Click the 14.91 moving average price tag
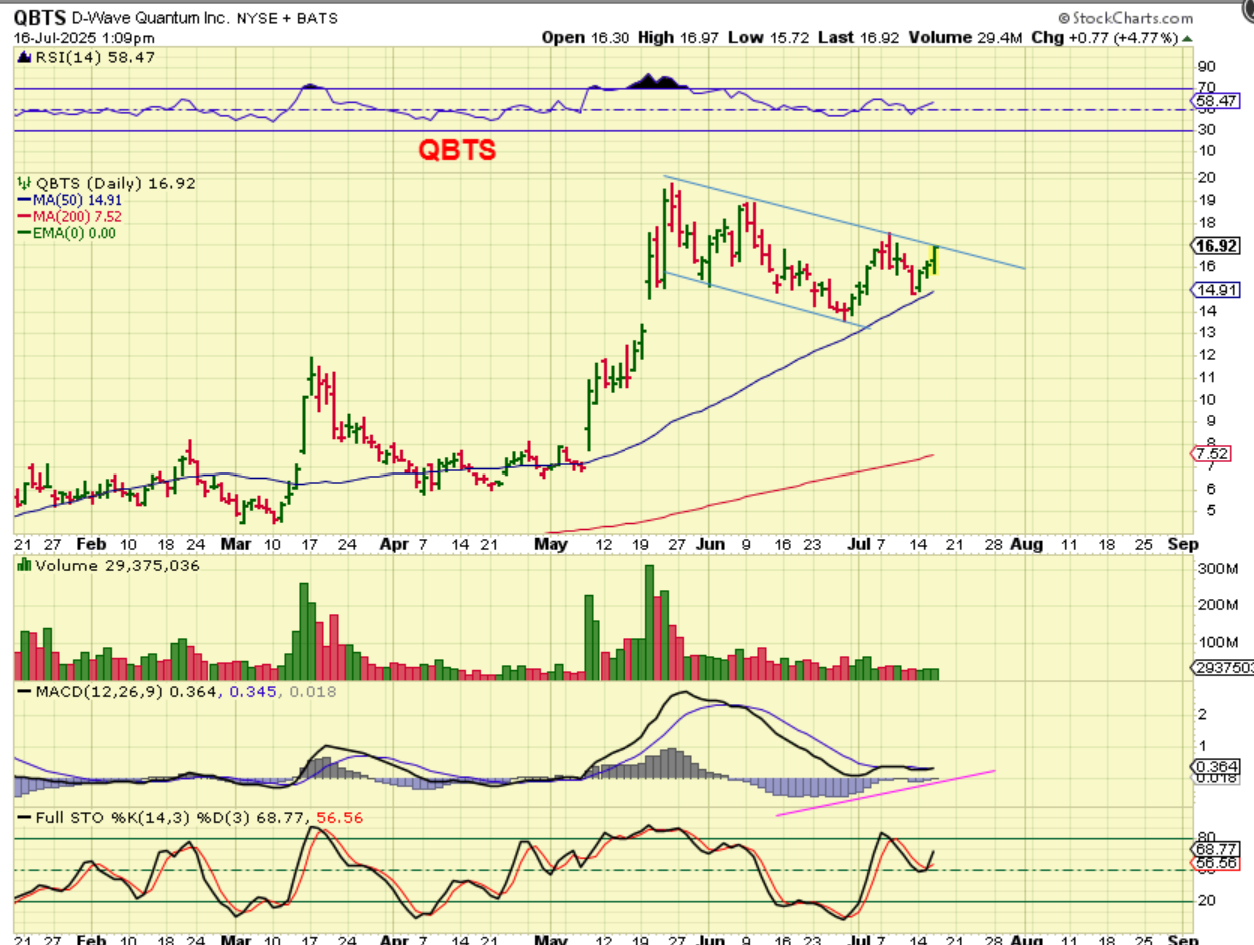This screenshot has width=1254, height=945. 1214,290
